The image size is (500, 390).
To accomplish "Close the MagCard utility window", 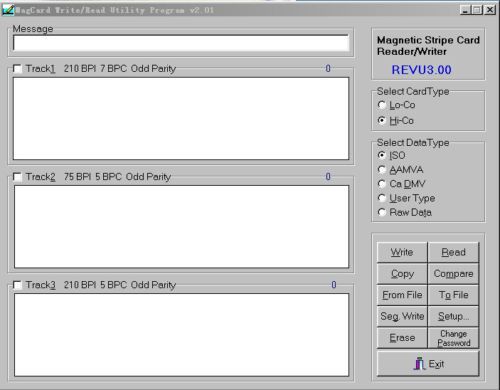I will click(x=490, y=10).
